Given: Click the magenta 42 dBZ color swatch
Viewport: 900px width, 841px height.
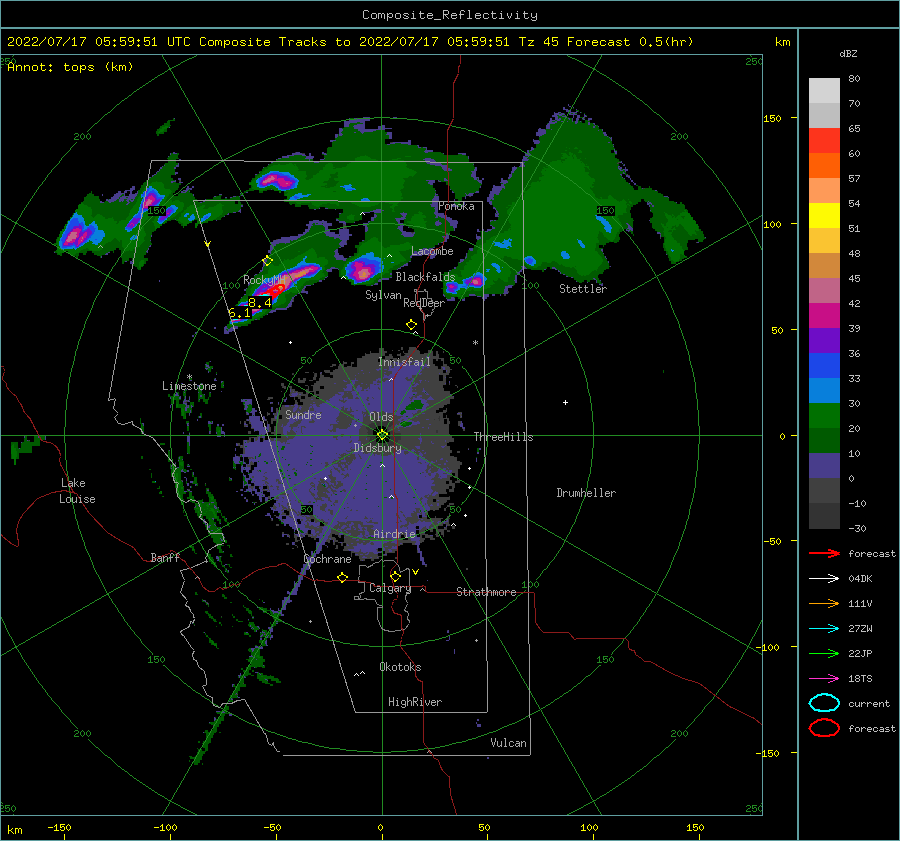Looking at the screenshot, I should [824, 316].
